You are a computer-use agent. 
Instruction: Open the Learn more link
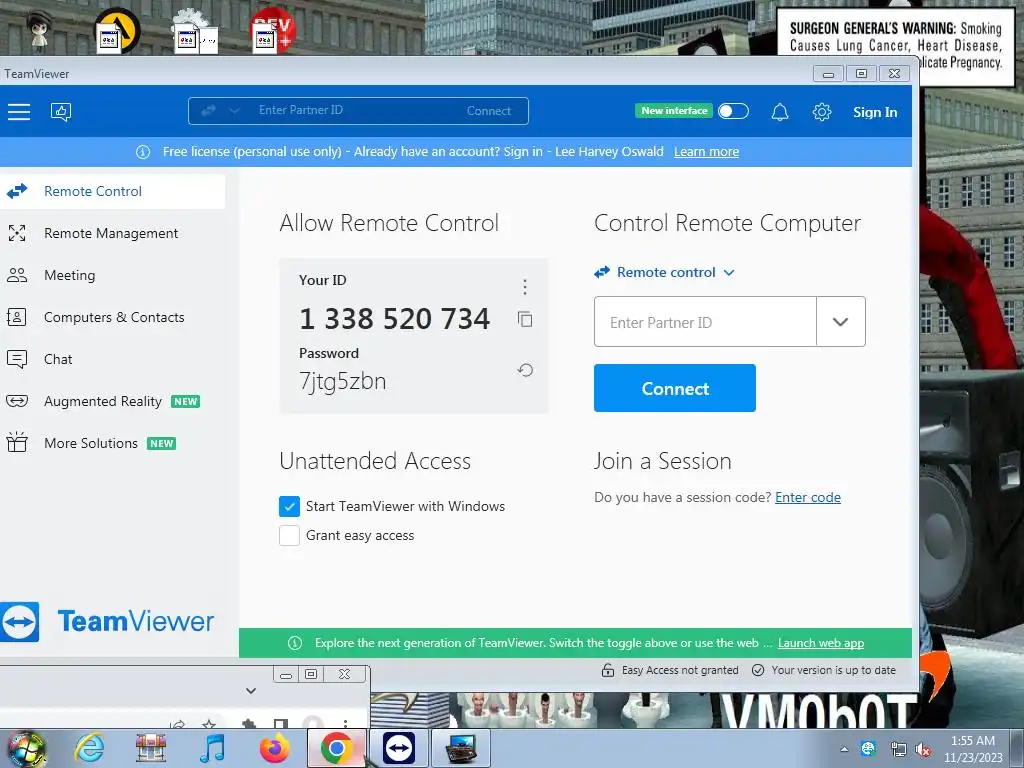[706, 152]
